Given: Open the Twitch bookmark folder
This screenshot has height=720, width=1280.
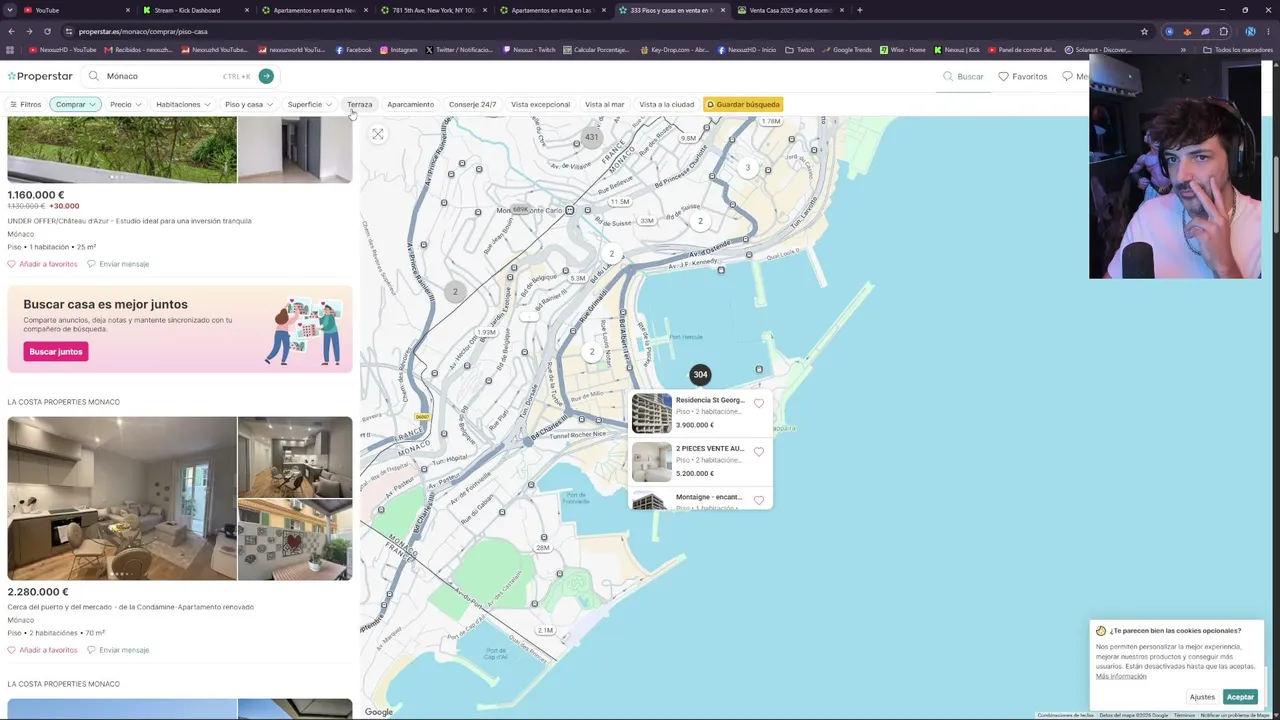Looking at the screenshot, I should pos(800,50).
